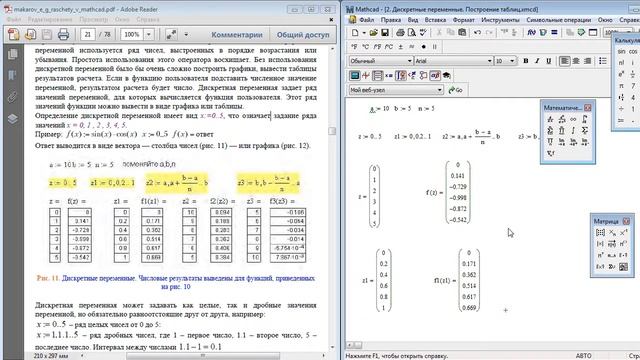
Task: Open Adobe Reader toolbar options arrow
Action: [186, 35]
